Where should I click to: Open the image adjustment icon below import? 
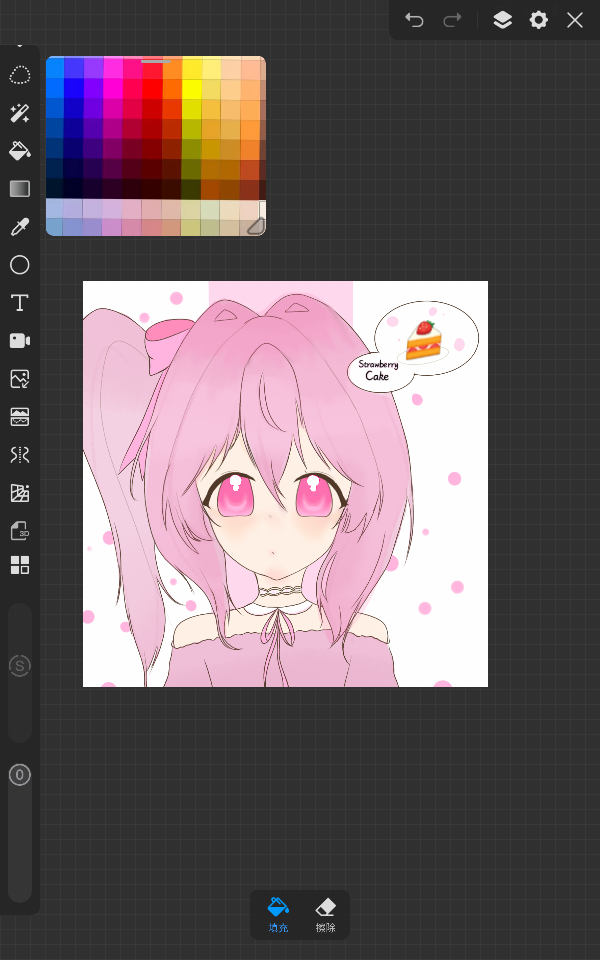click(20, 417)
